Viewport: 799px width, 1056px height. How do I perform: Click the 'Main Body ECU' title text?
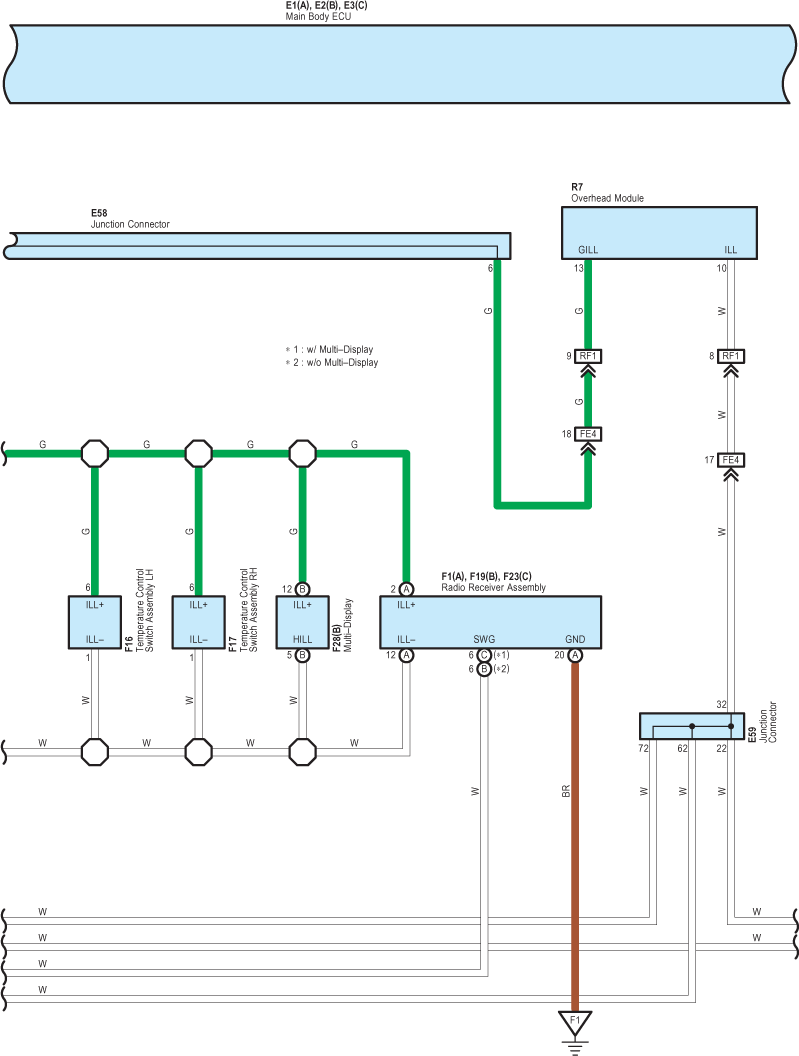pos(318,17)
